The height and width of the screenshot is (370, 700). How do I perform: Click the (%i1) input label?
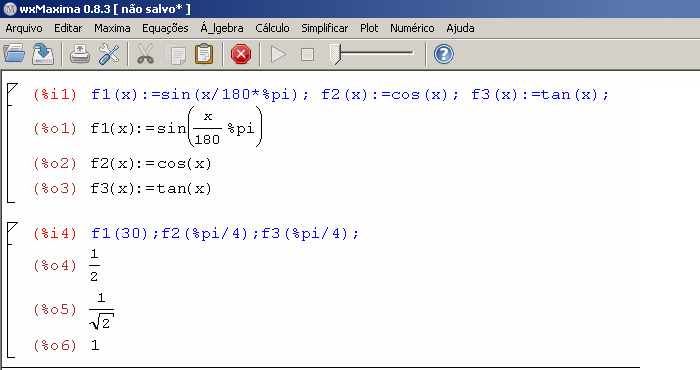pyautogui.click(x=55, y=95)
